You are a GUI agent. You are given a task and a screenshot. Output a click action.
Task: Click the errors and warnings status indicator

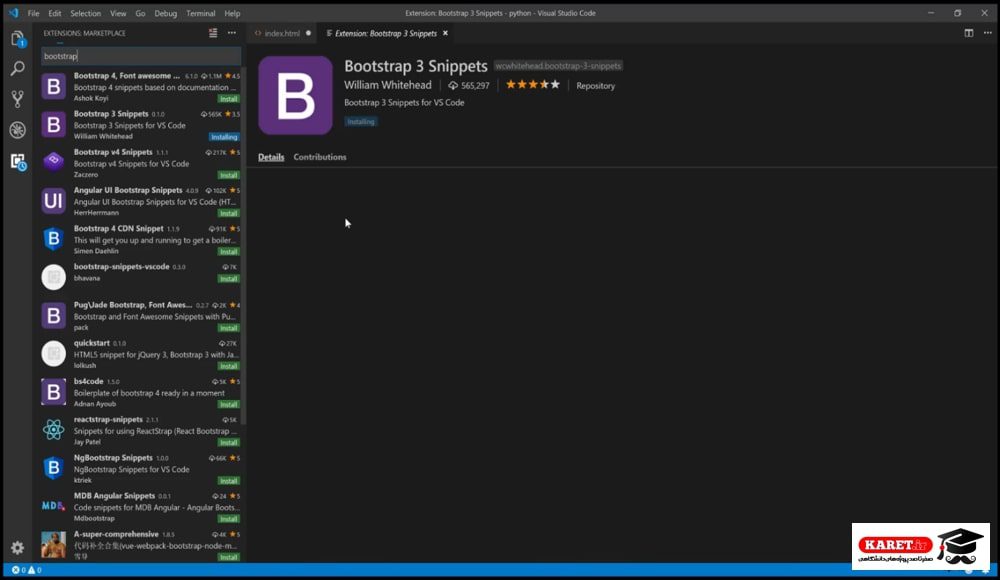click(26, 570)
